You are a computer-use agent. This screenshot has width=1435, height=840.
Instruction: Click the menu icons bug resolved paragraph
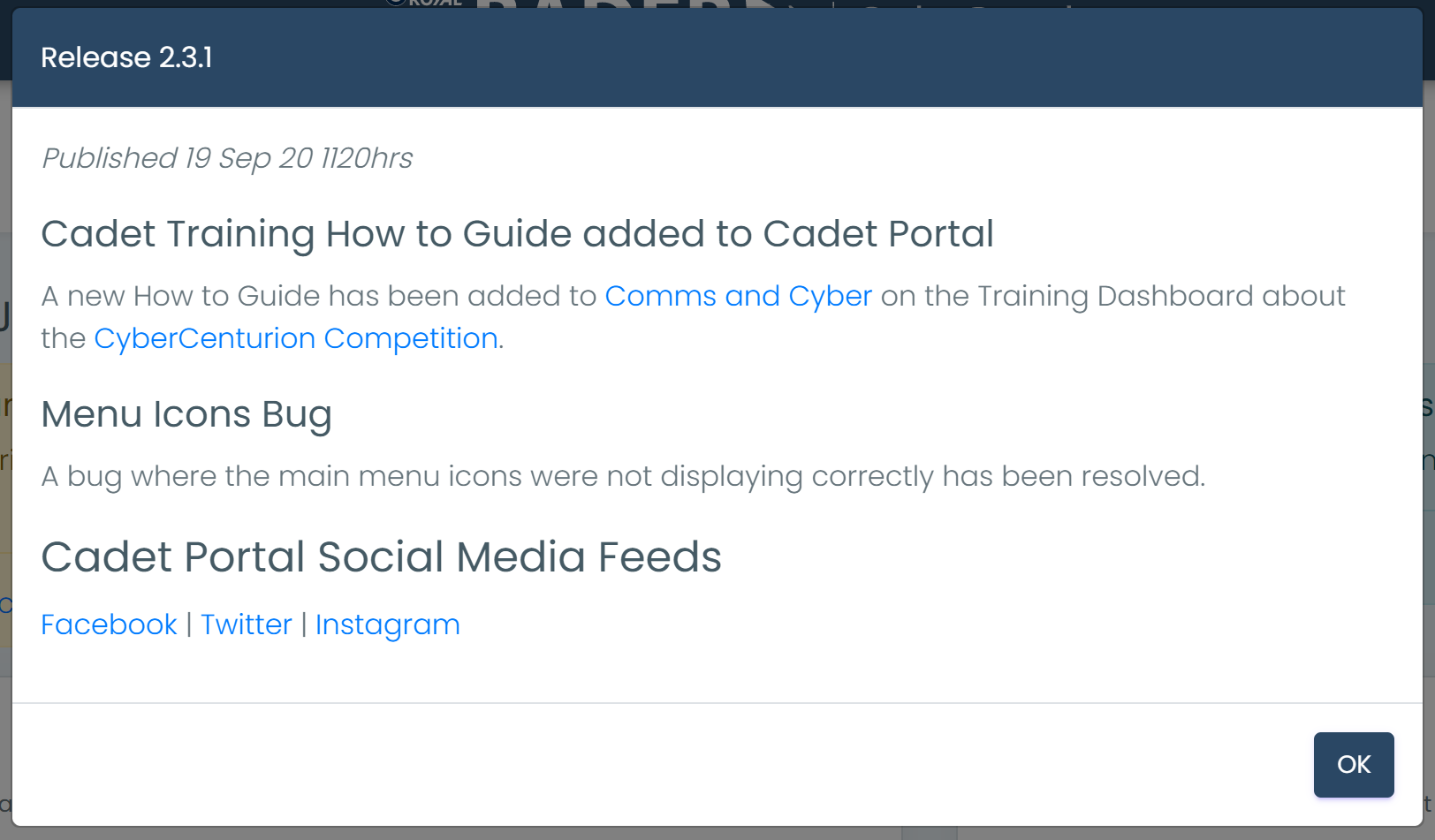[623, 476]
